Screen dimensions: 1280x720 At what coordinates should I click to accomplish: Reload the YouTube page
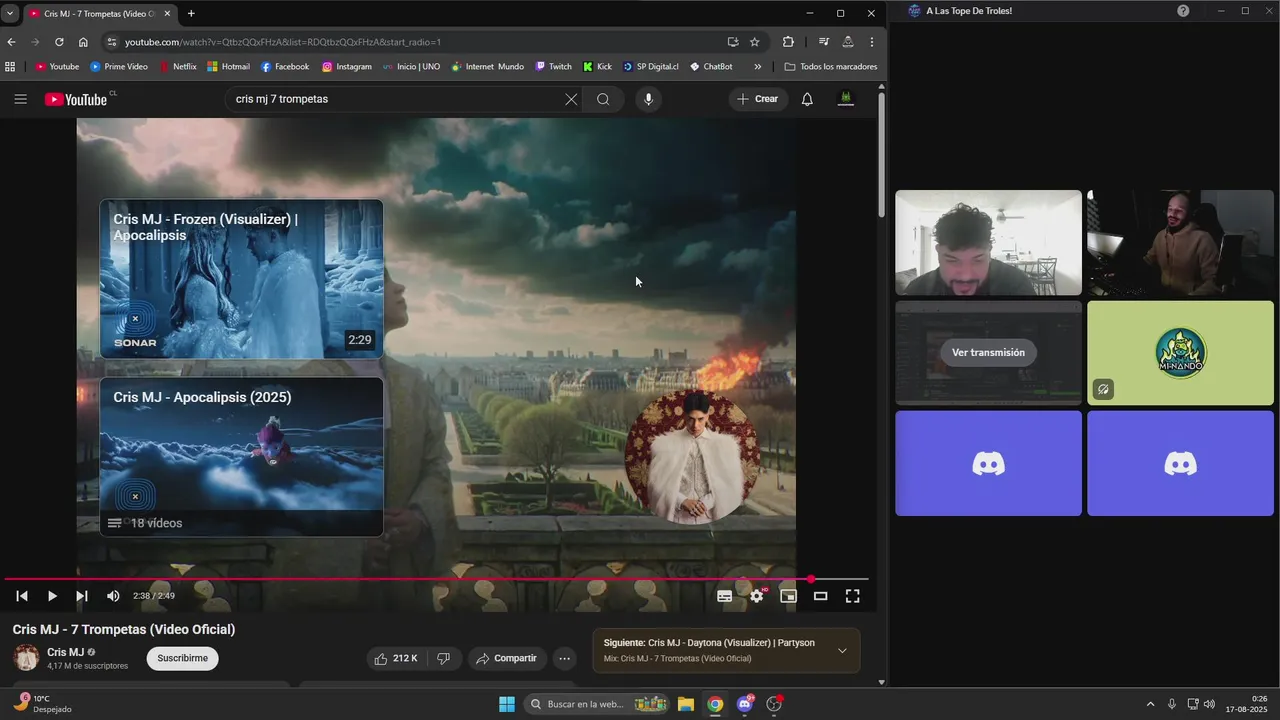pos(59,42)
